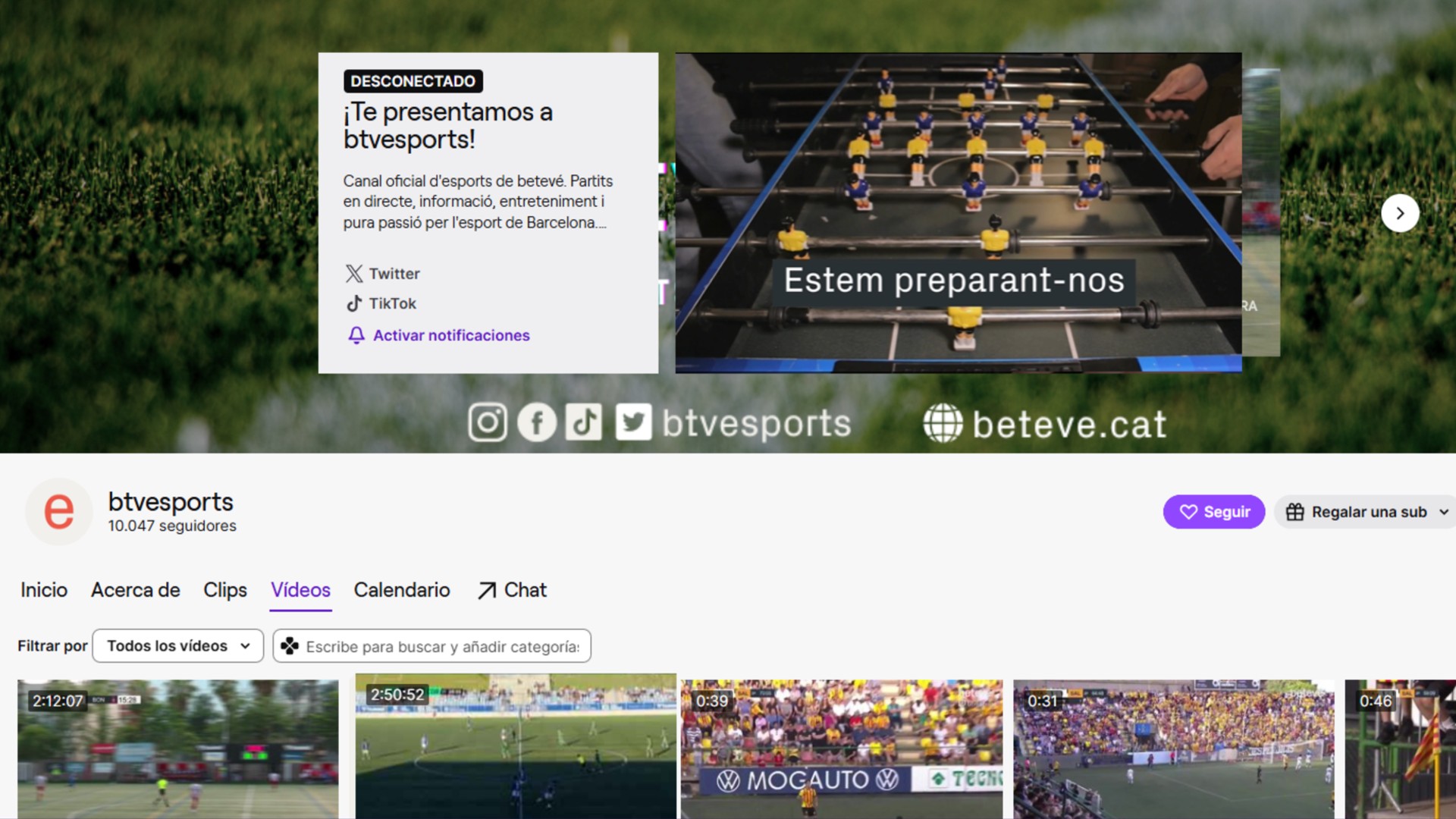
Task: Open the TikTok link in channel card
Action: 381,303
